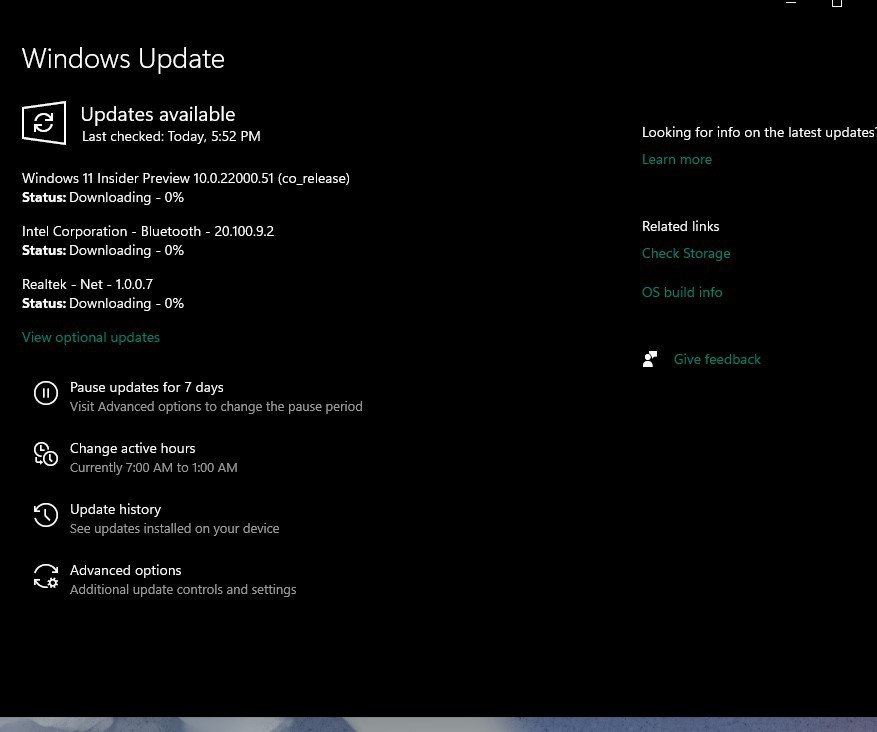Click See updates installed on your device
The height and width of the screenshot is (732, 877).
(x=175, y=528)
